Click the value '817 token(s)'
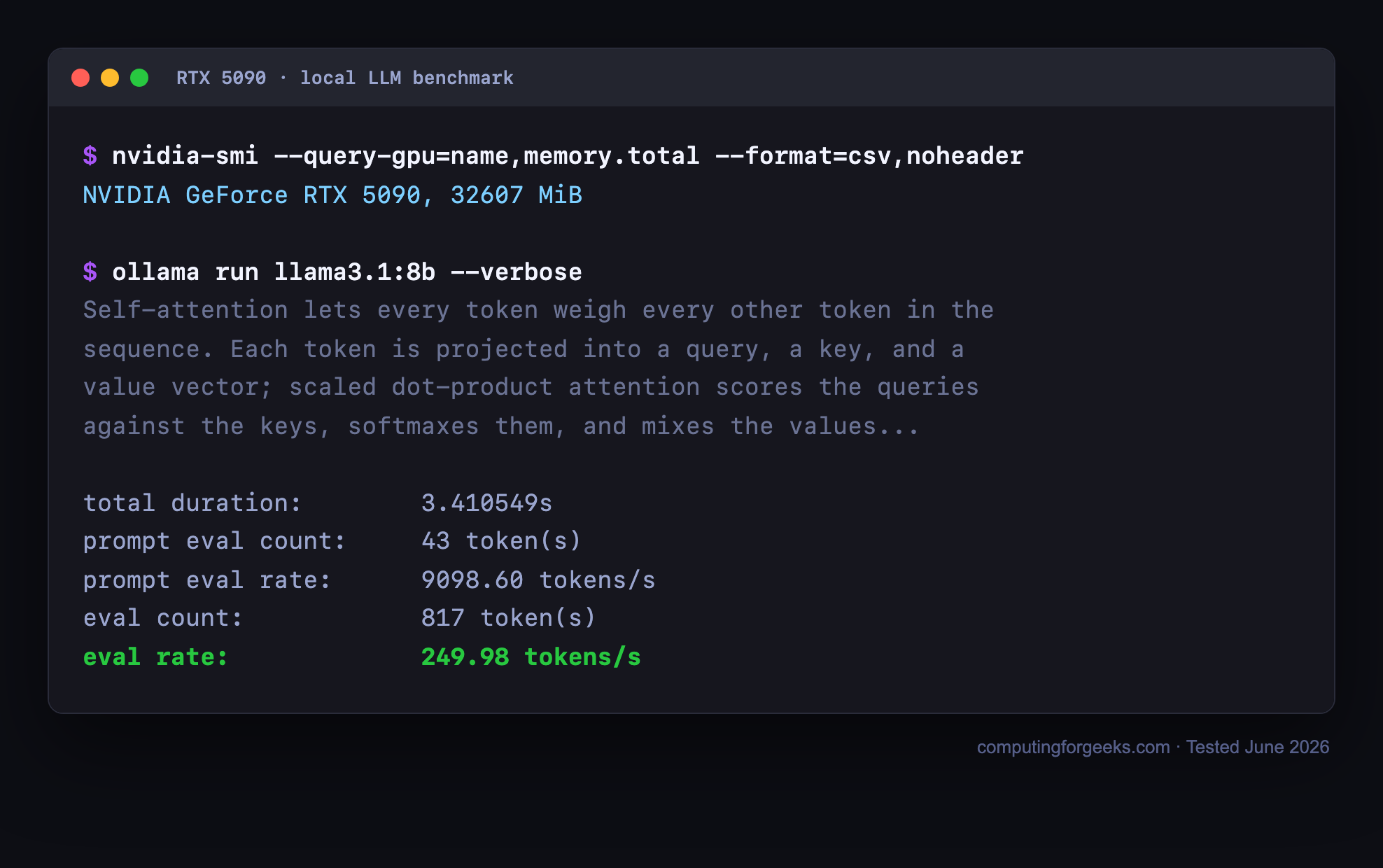 pos(509,618)
